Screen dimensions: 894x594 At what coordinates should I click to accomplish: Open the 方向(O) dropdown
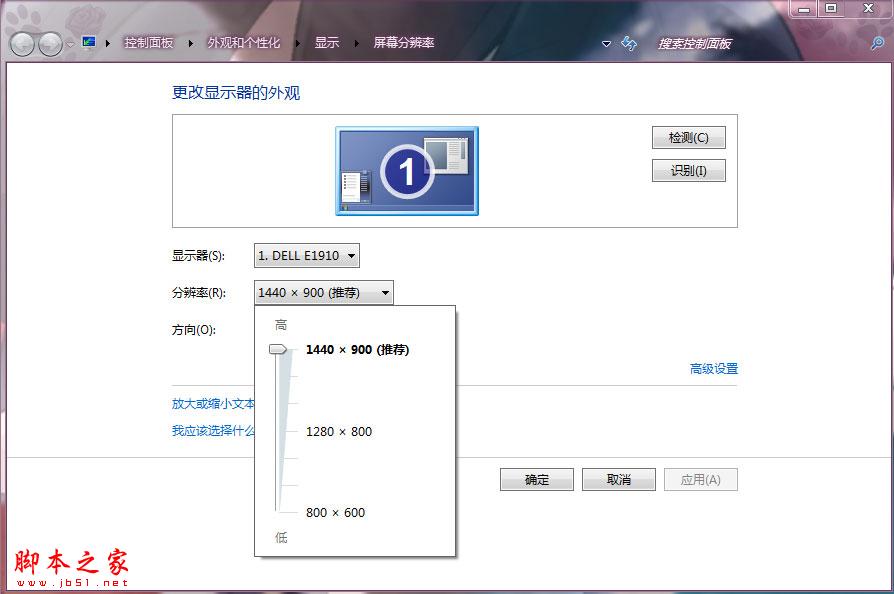click(x=322, y=328)
